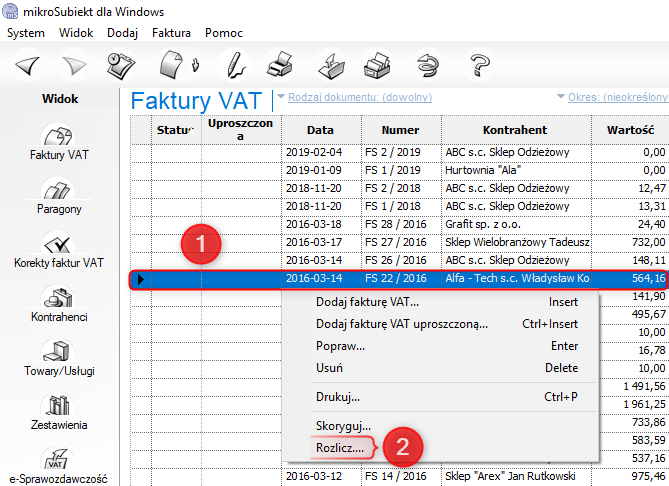This screenshot has height=486, width=669.
Task: Choose Dodaj fakturę VAT... from context menu
Action: point(440,302)
